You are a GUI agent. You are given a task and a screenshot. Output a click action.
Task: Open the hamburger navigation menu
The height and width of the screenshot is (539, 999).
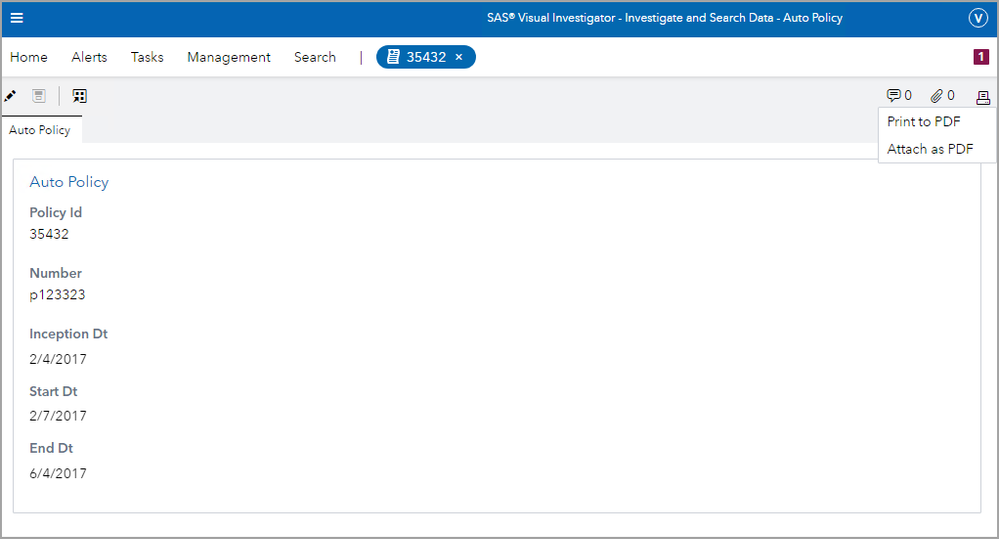17,18
